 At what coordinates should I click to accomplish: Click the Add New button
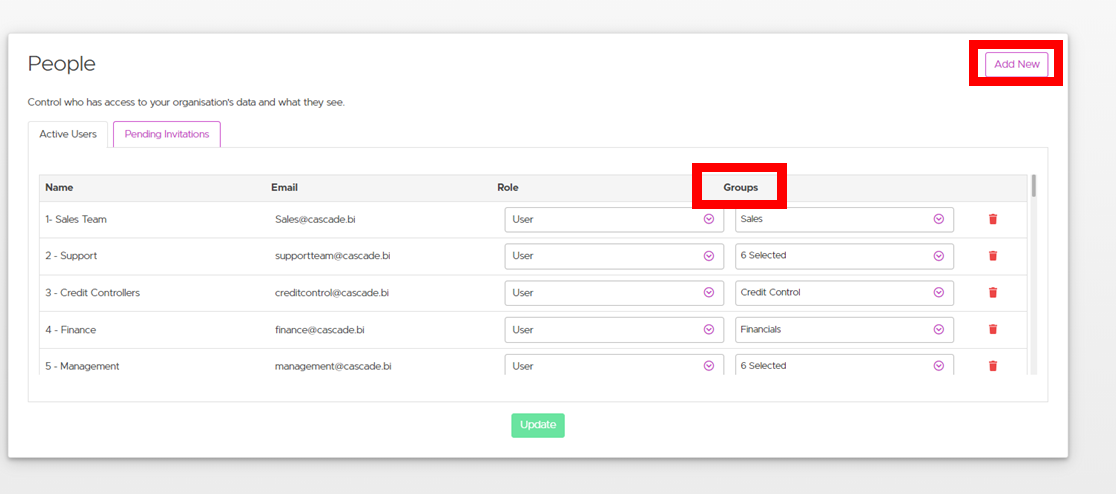[1016, 64]
